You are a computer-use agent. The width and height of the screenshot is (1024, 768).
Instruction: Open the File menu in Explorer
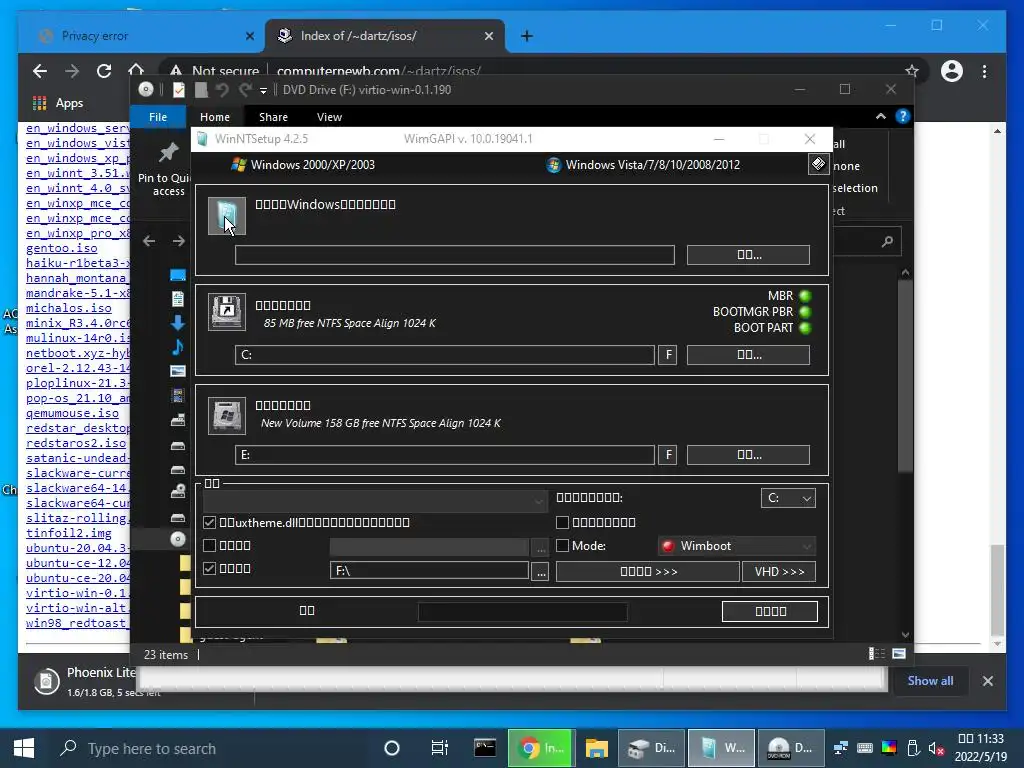pyautogui.click(x=158, y=117)
